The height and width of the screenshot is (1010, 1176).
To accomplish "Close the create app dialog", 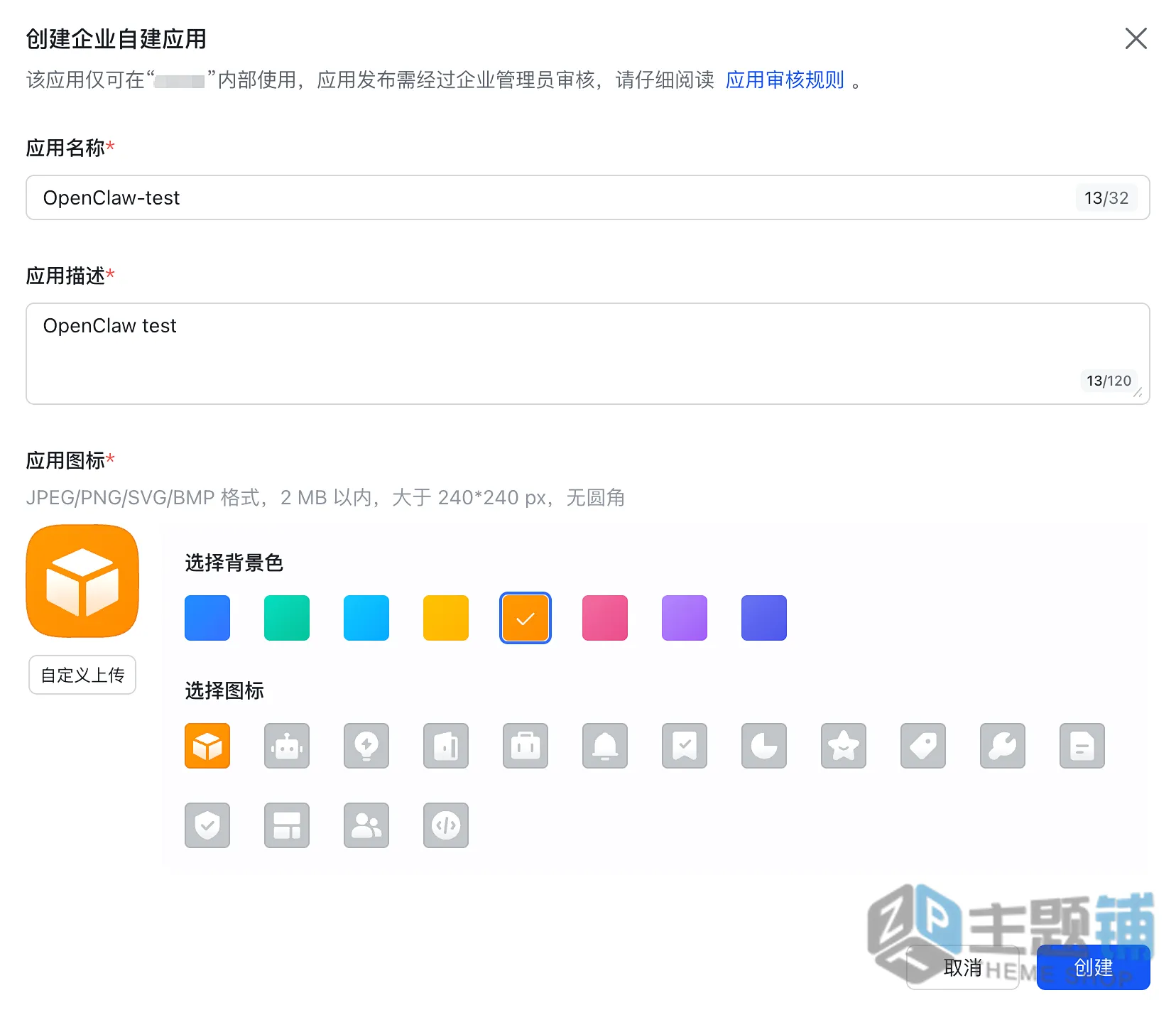I will click(1136, 38).
